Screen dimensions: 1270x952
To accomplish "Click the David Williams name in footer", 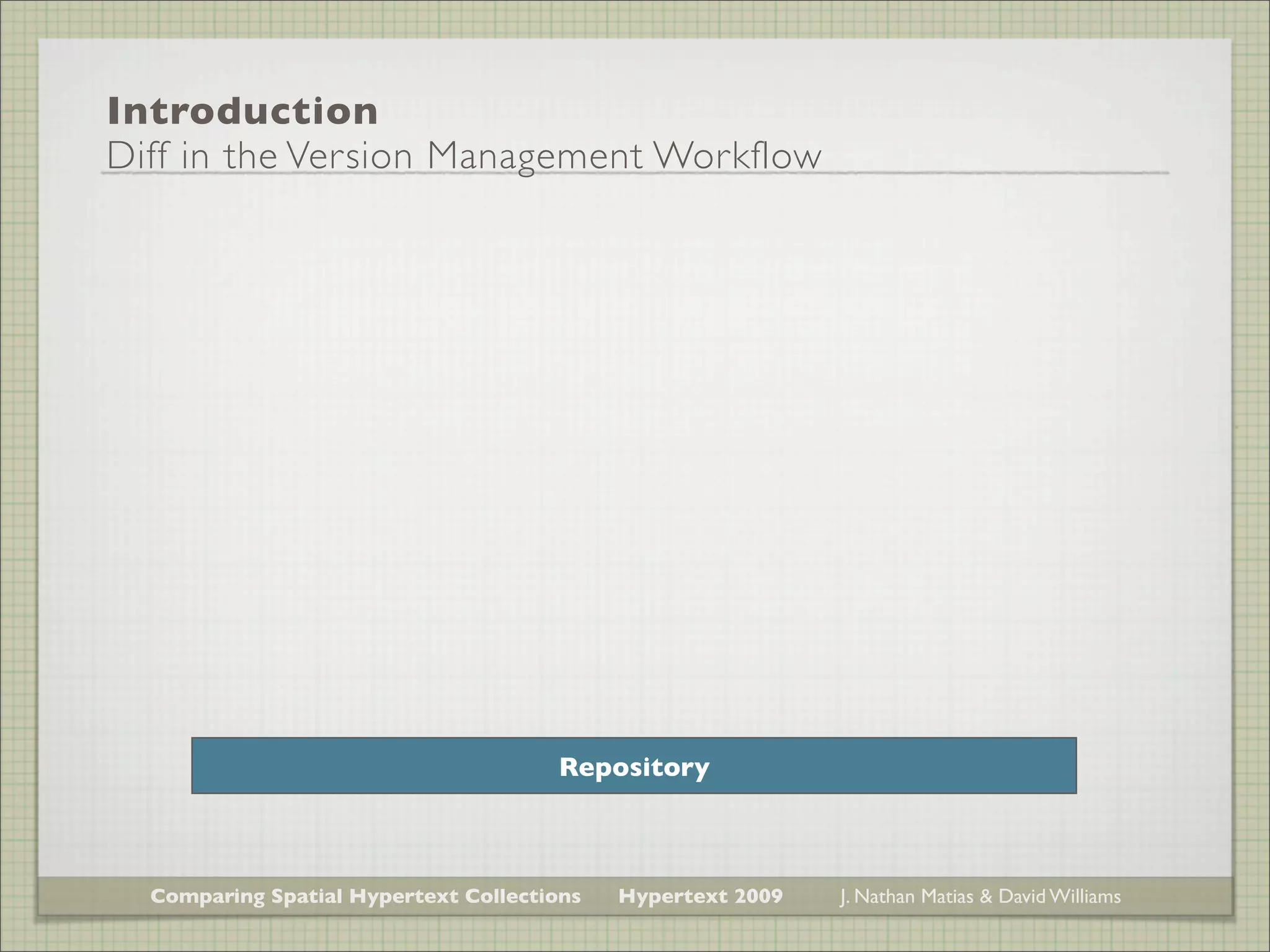I will click(x=1059, y=896).
